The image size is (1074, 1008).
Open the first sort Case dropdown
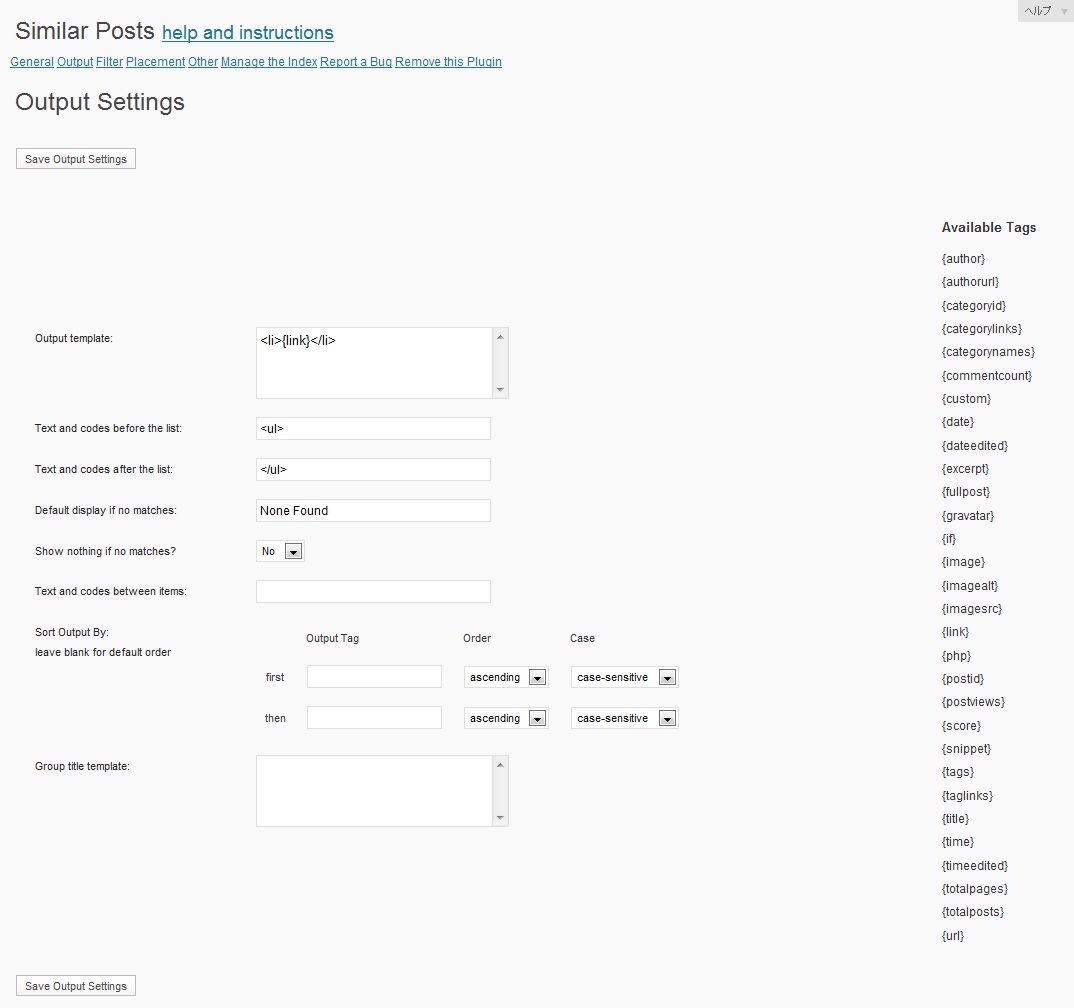625,677
